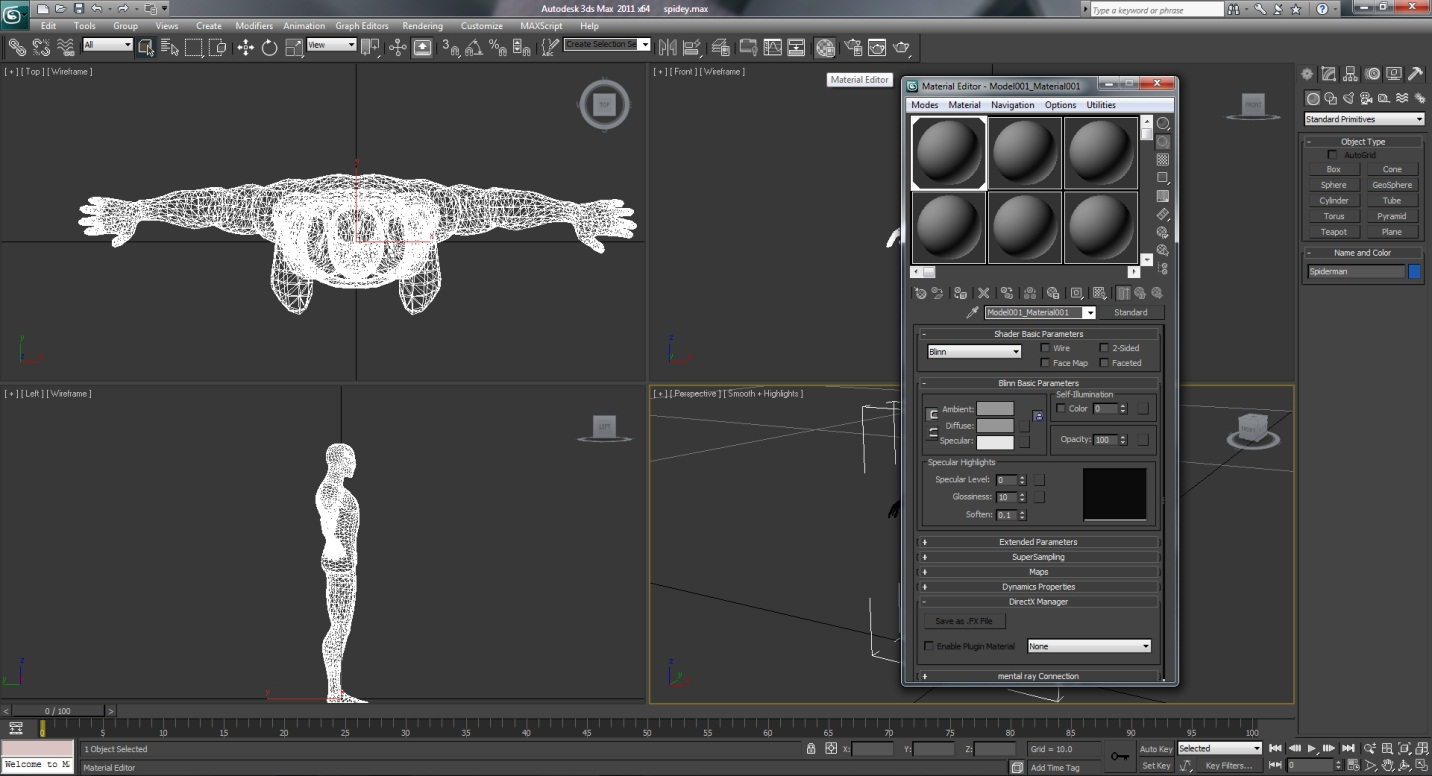Click the Teapot primitive button
This screenshot has height=776, width=1432.
point(1333,232)
